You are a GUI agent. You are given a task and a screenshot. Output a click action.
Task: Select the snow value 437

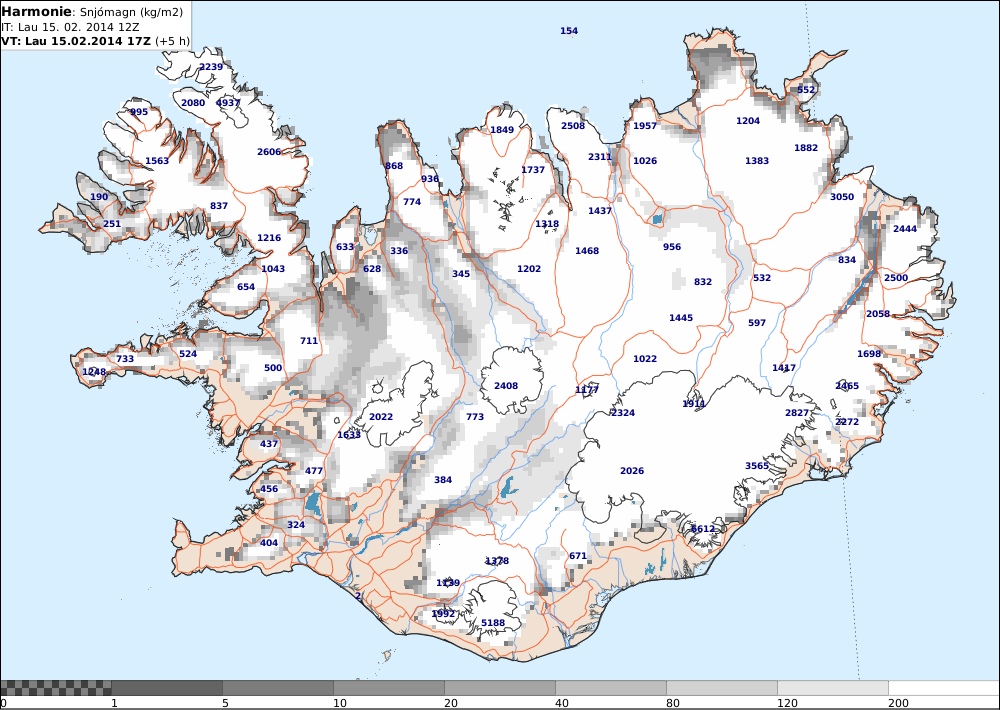269,443
